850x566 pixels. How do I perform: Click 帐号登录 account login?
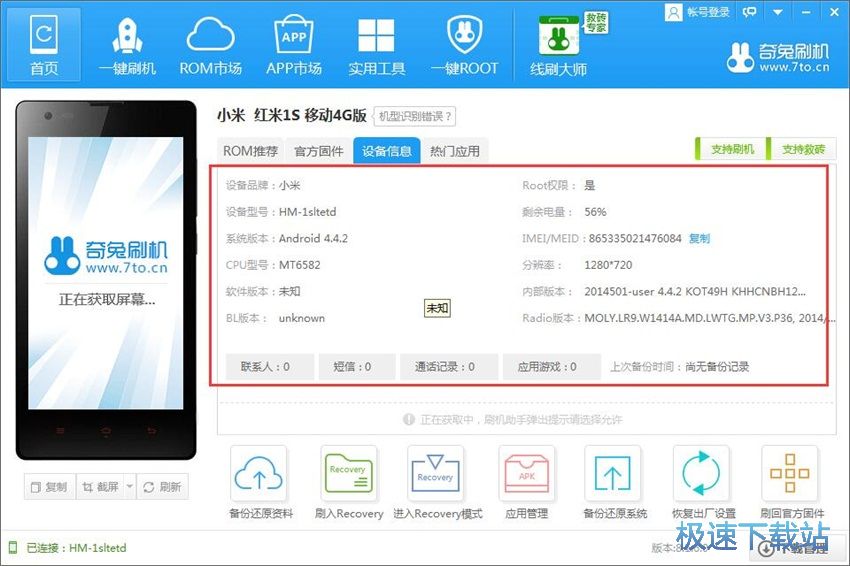click(698, 12)
